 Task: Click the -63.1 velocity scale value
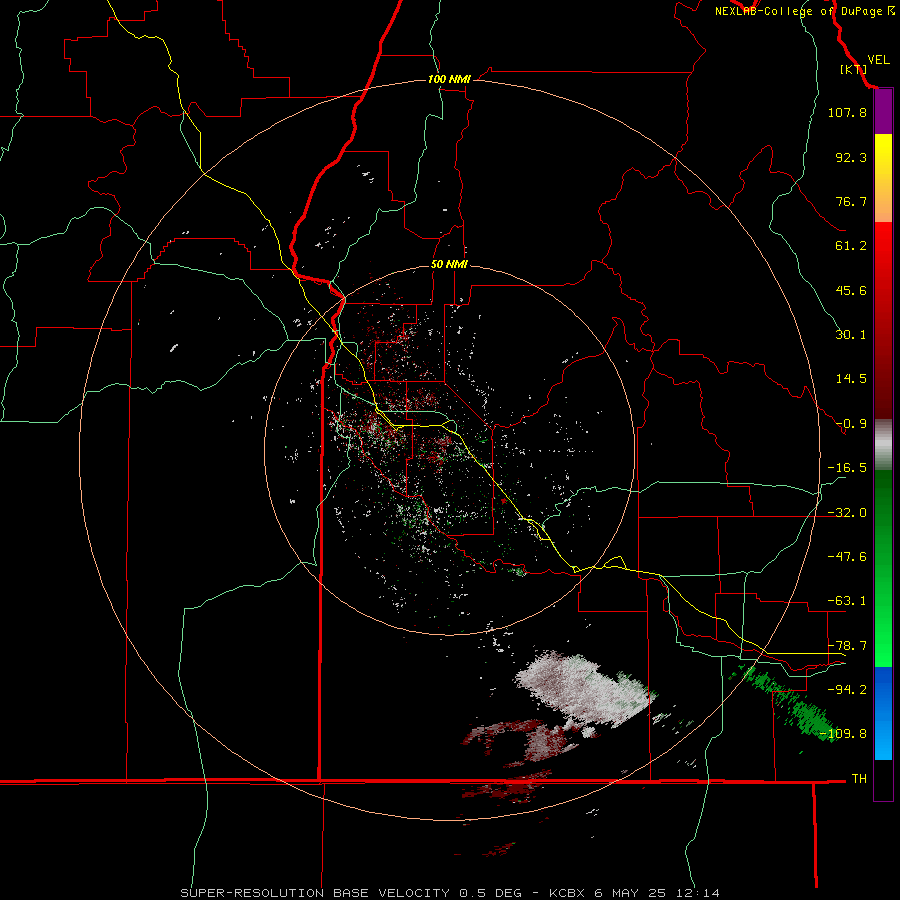pos(847,601)
